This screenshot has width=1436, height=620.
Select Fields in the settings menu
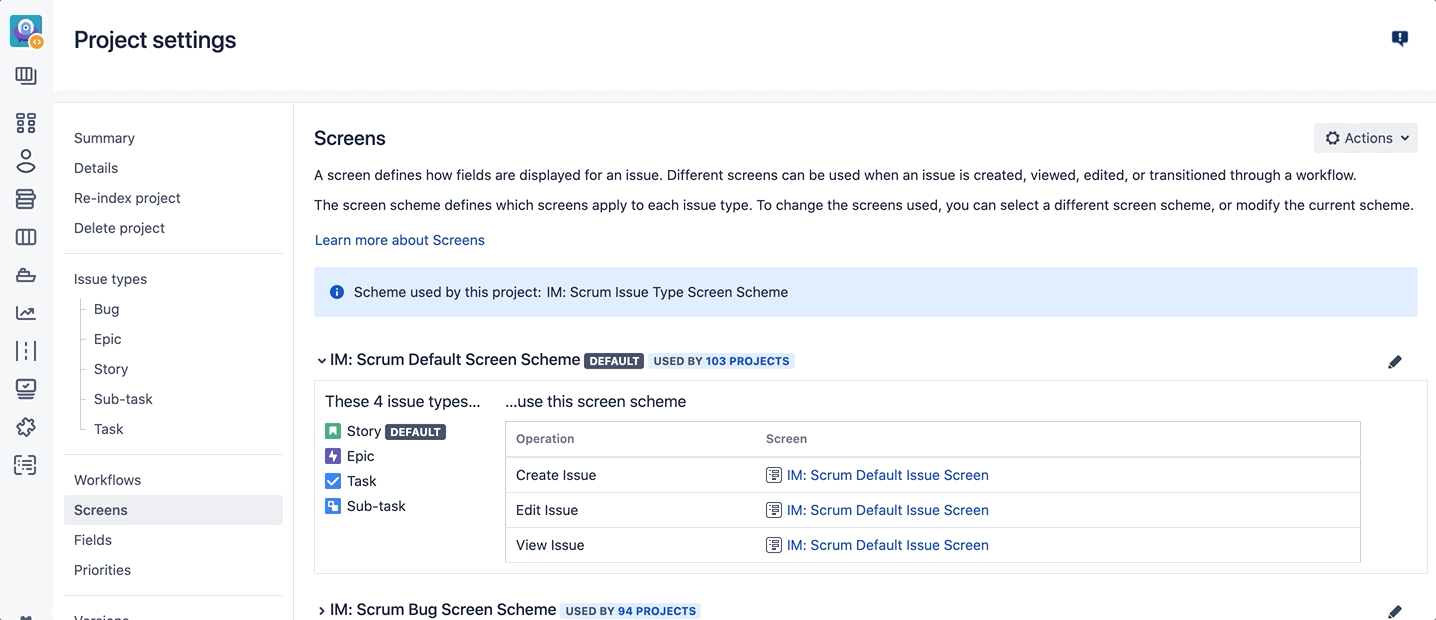tap(93, 540)
